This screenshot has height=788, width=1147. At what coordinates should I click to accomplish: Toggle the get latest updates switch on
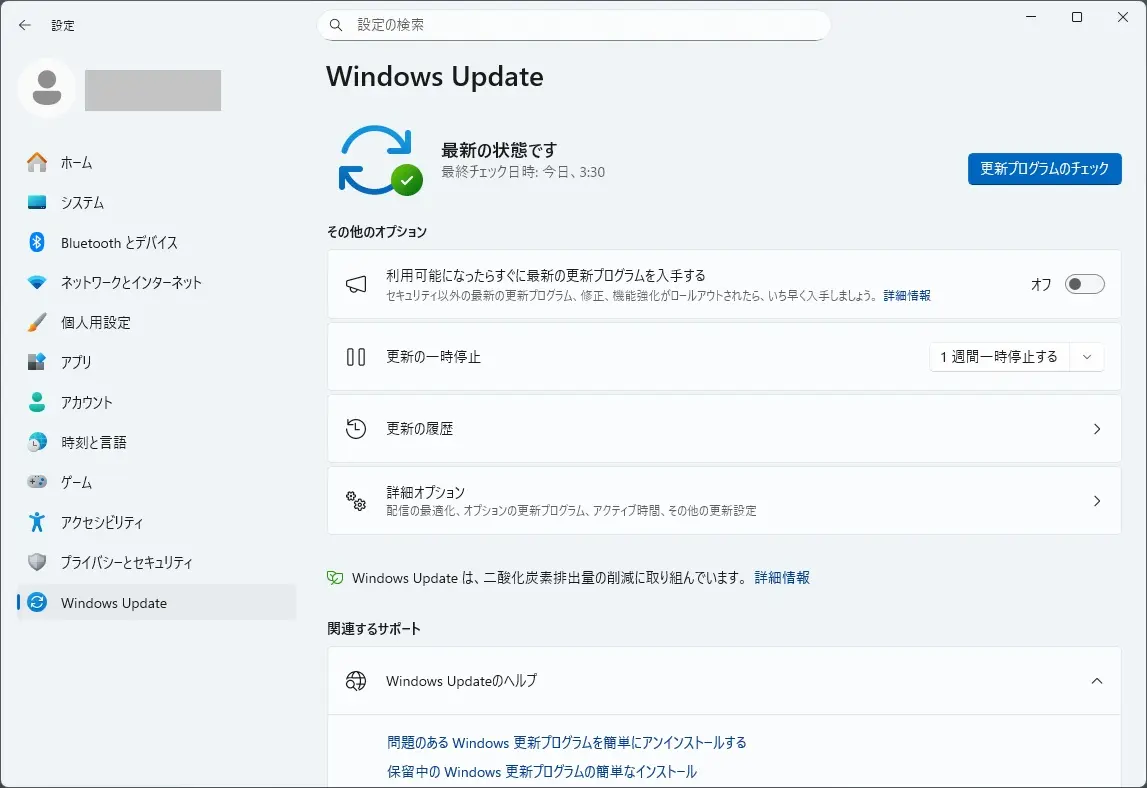click(1084, 284)
